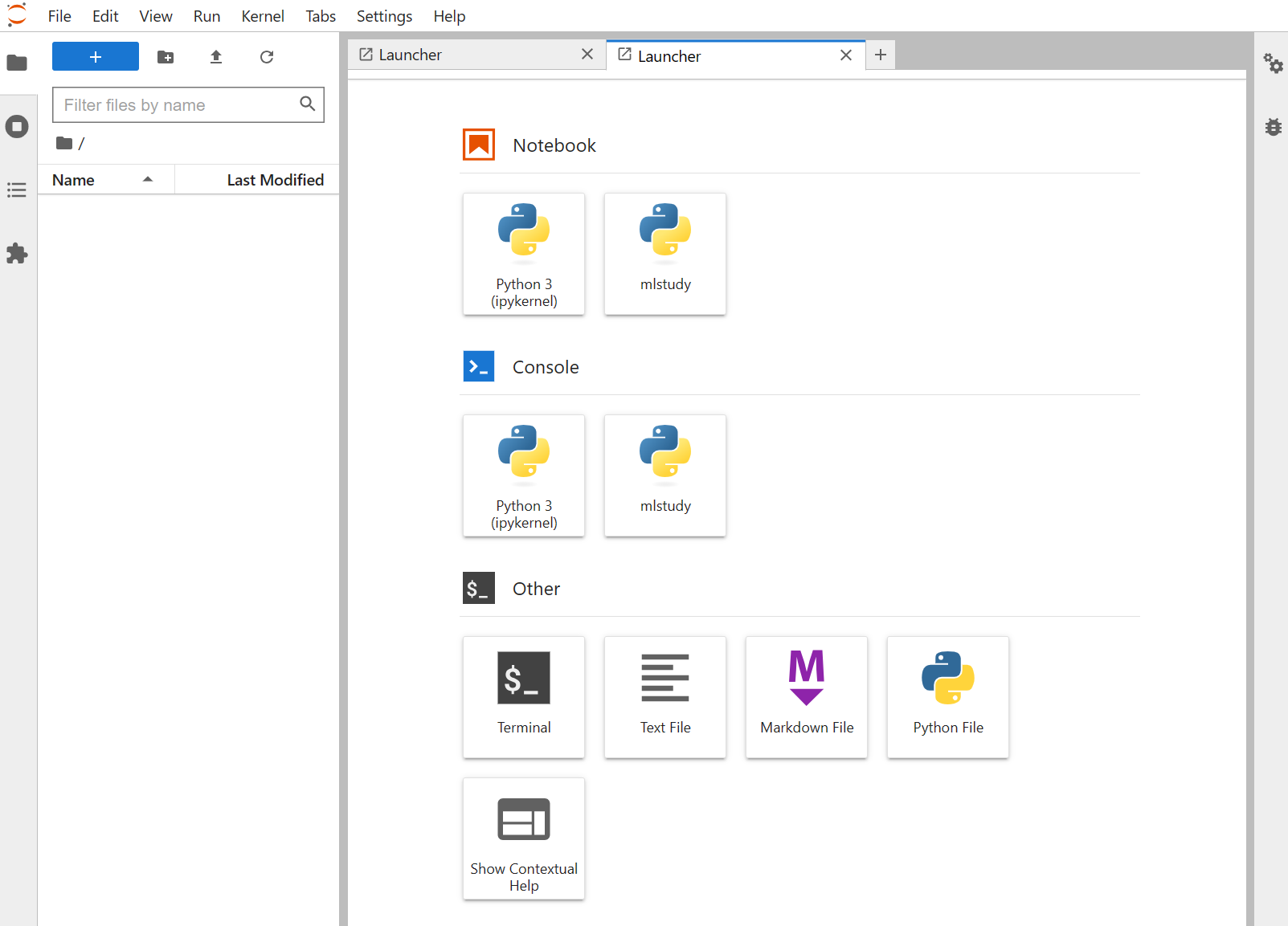Click the New Folder icon
Viewport: 1288px width, 926px height.
(166, 57)
